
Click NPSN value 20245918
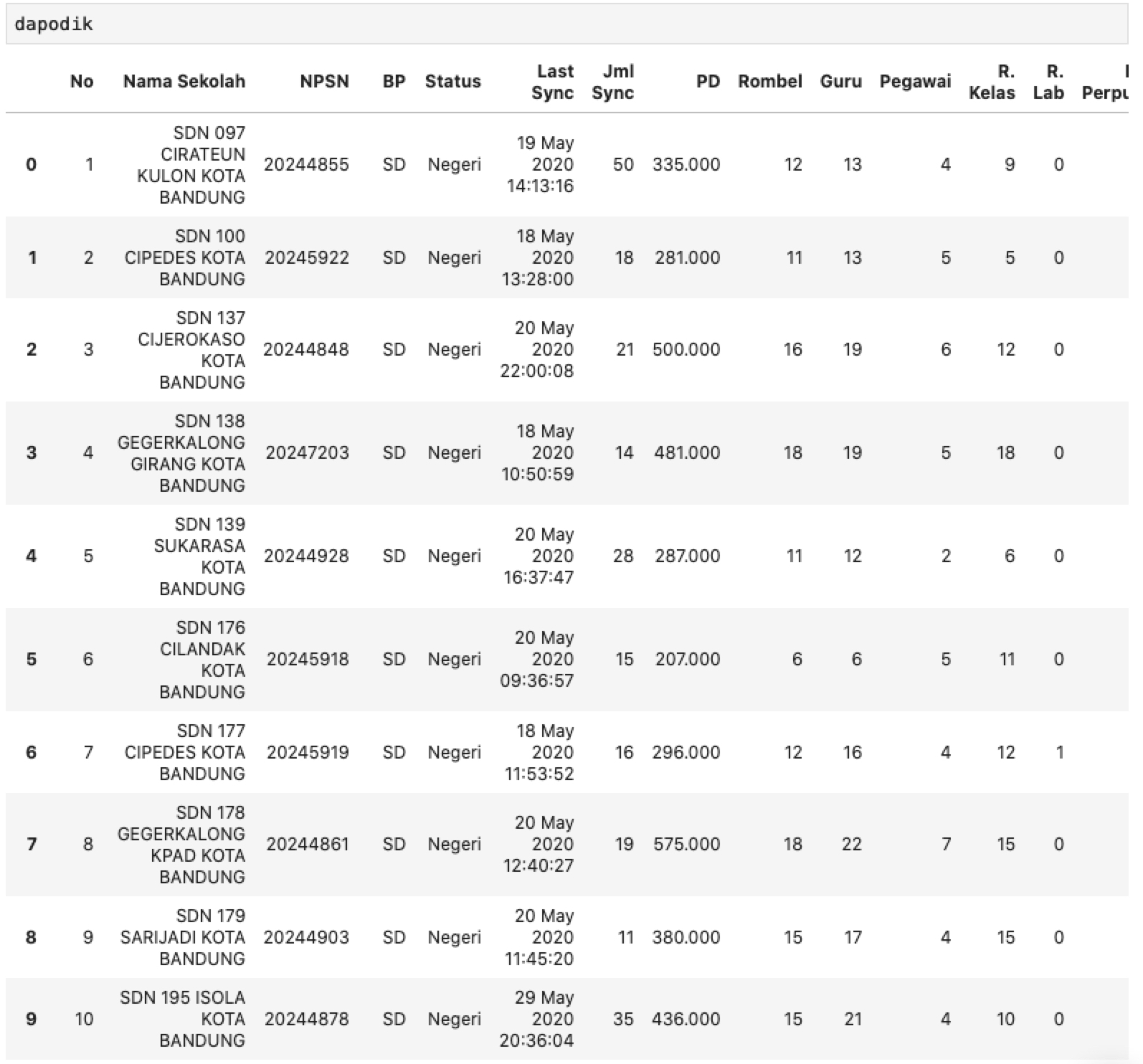(x=308, y=659)
